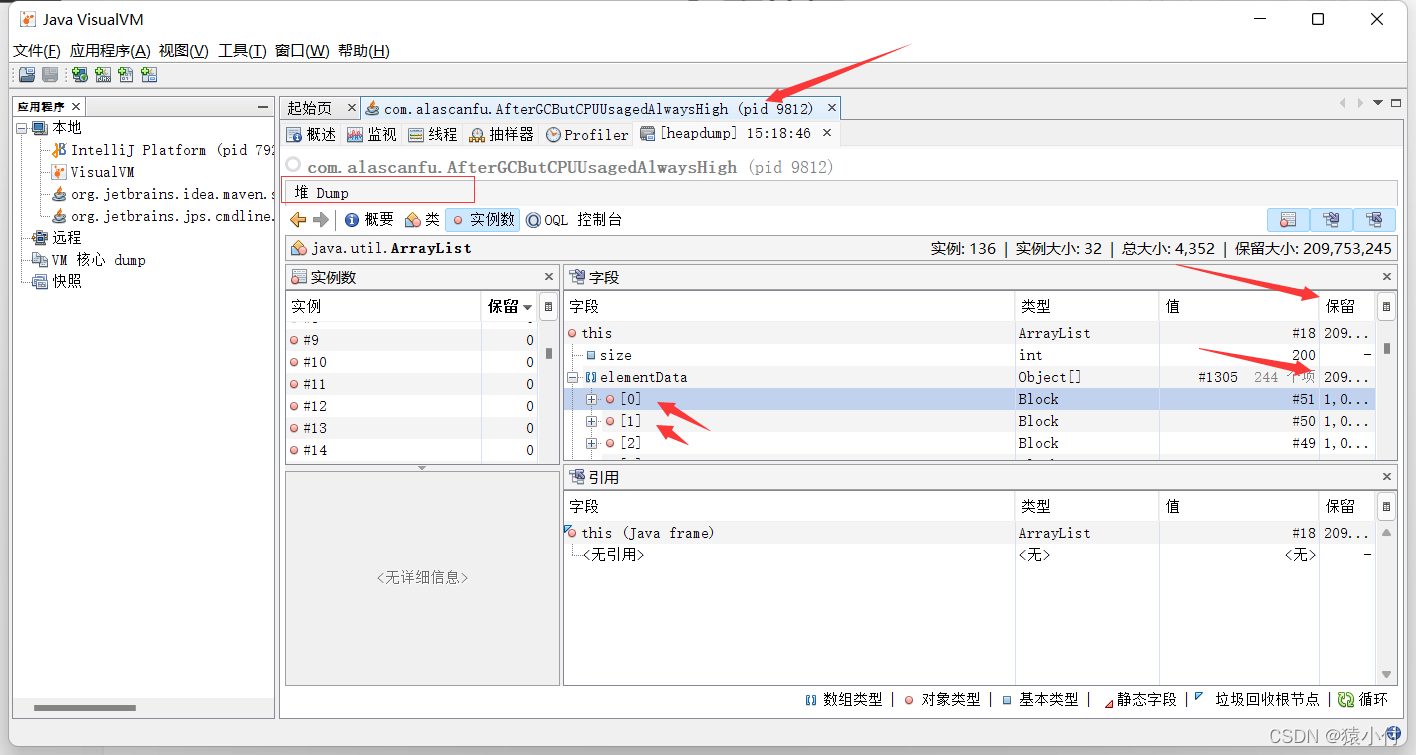Viewport: 1416px width, 755px height.
Task: Open the 视图(V) menu
Action: [184, 51]
